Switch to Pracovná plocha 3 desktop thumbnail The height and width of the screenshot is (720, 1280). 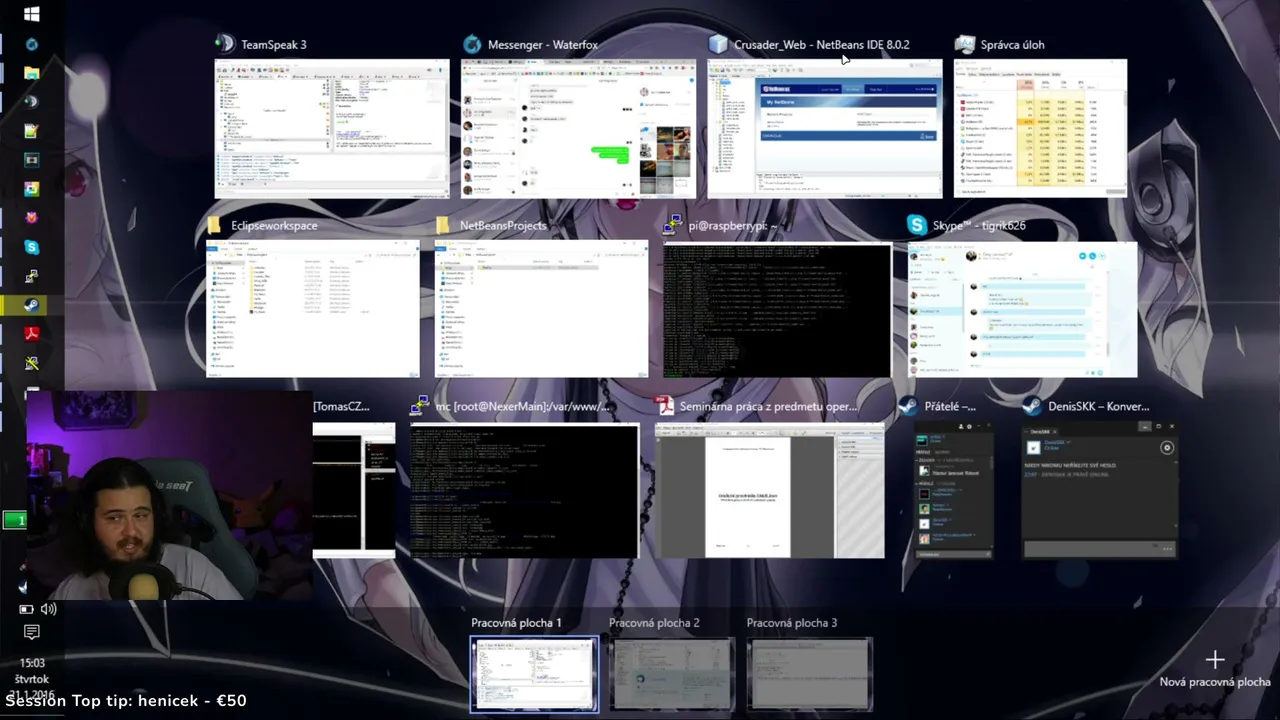tap(810, 675)
